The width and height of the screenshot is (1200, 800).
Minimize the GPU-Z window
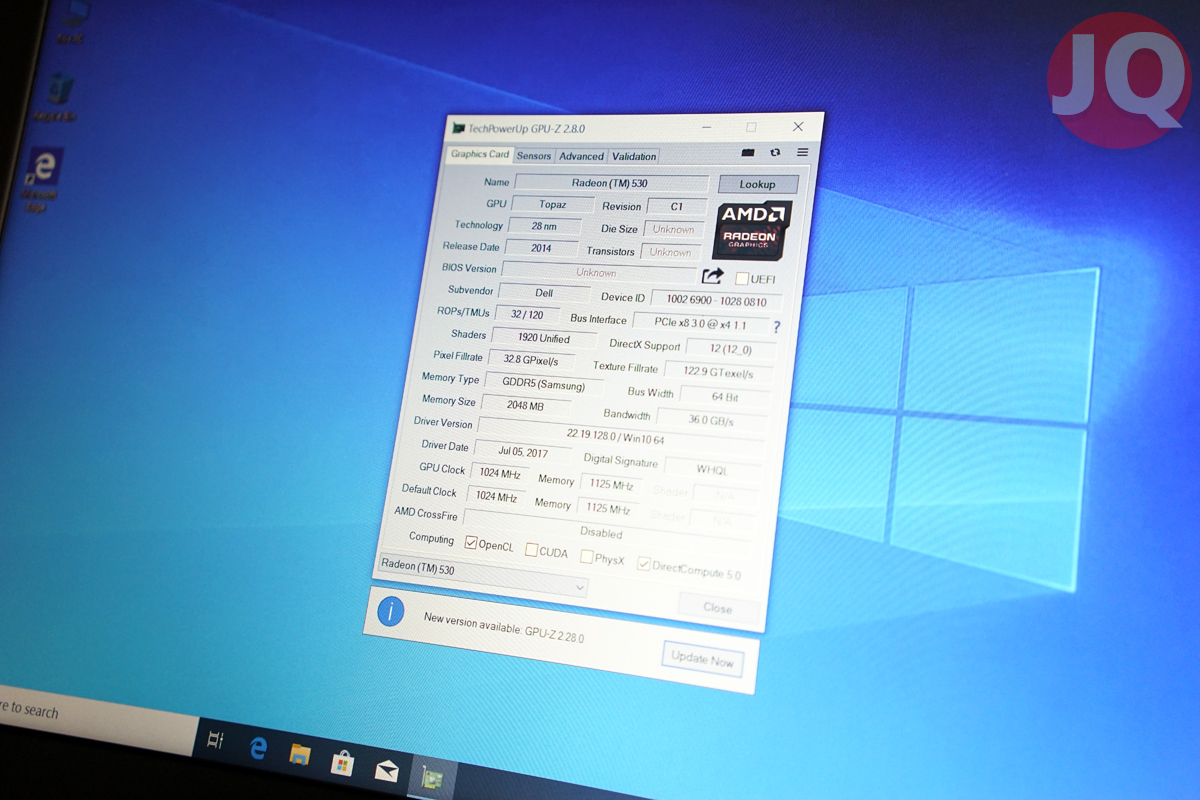706,127
